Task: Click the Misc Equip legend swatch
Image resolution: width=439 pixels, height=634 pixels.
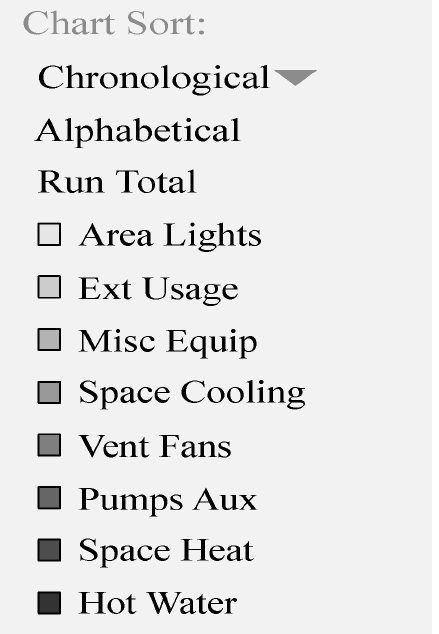Action: (x=49, y=340)
